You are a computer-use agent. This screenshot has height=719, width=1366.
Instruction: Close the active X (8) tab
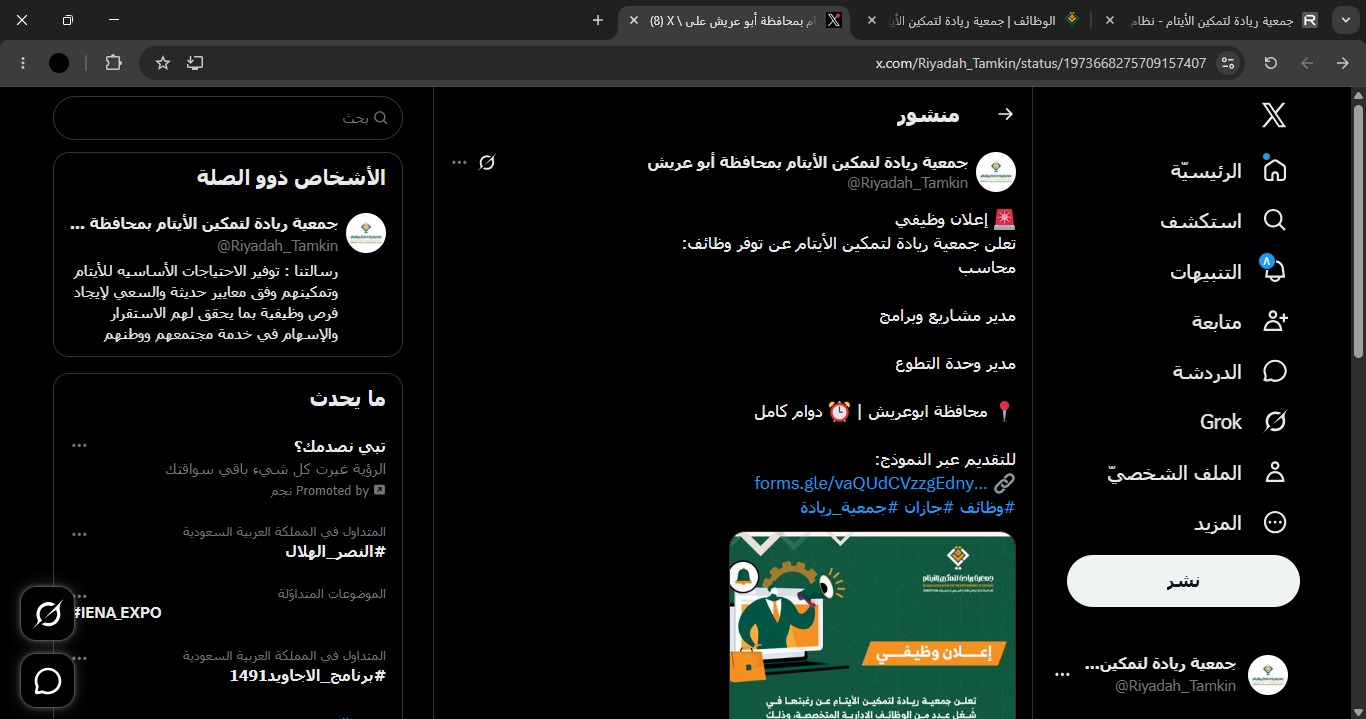633,20
